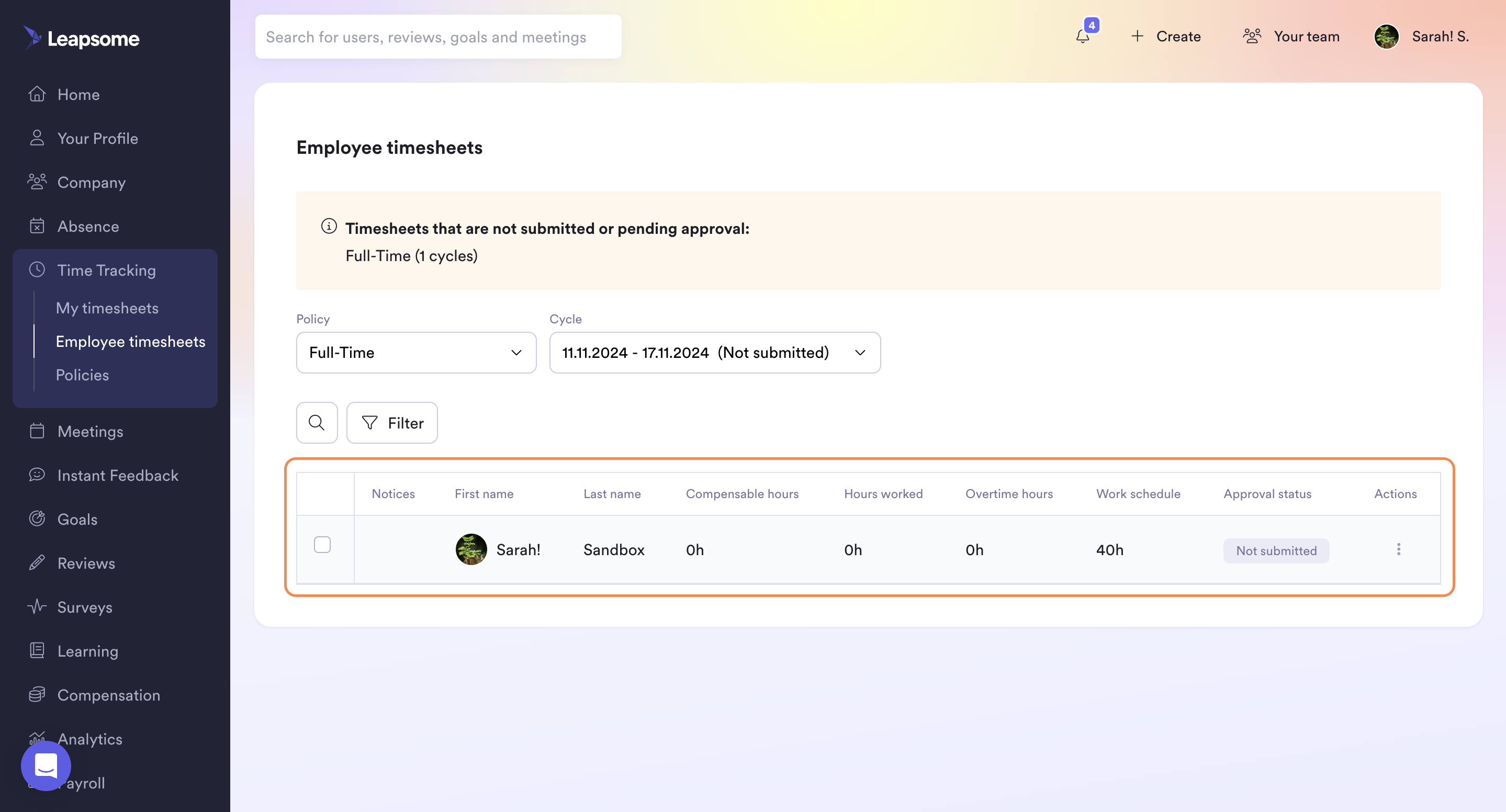1506x812 pixels.
Task: Open the three-dot actions menu for Sarah!
Action: (x=1398, y=549)
